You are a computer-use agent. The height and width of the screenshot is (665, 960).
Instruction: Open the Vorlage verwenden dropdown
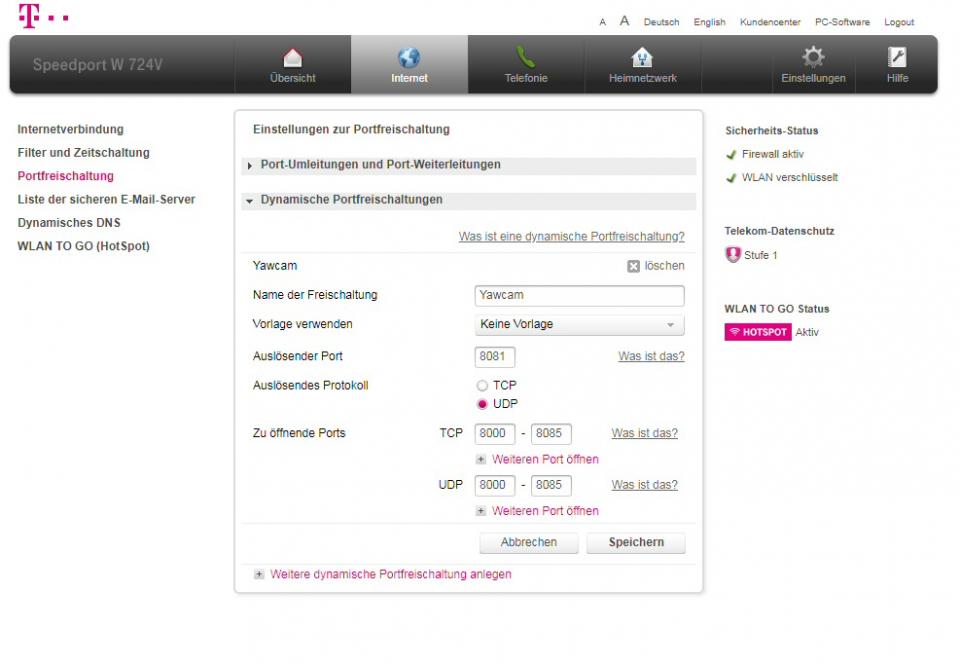pyautogui.click(x=579, y=325)
